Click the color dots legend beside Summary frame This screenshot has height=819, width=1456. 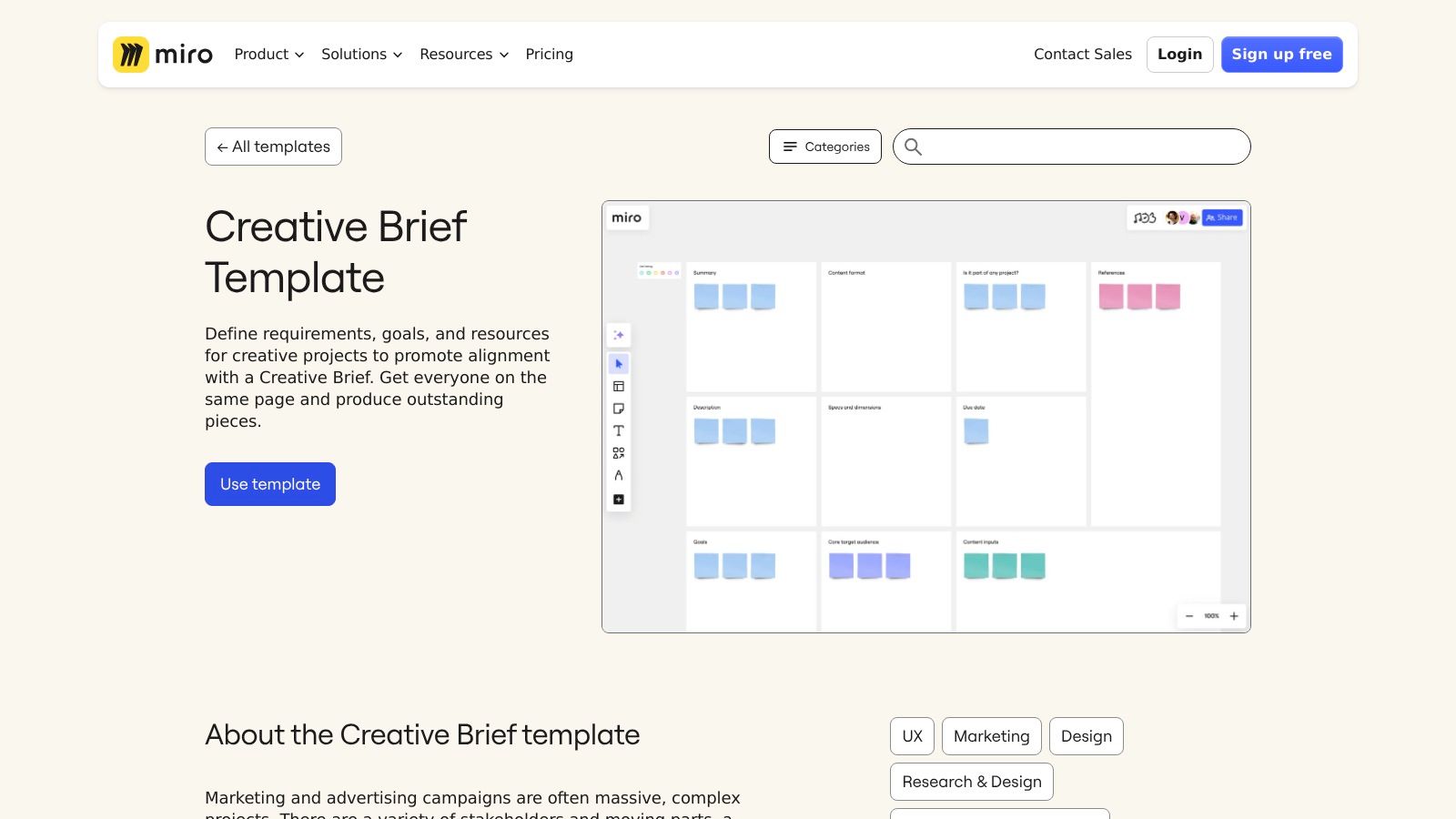[659, 271]
